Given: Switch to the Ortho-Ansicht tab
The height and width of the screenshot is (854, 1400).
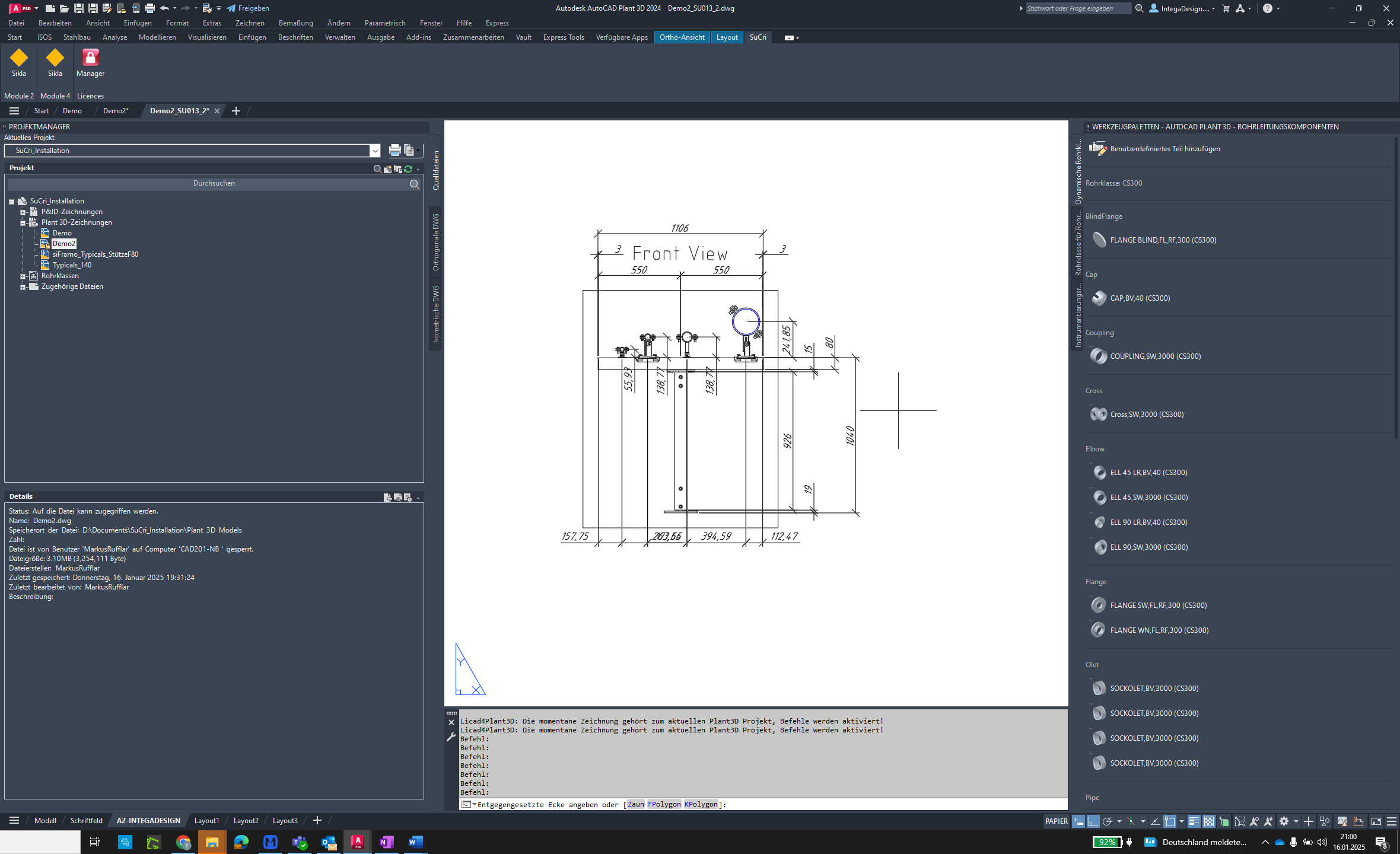Looking at the screenshot, I should [683, 37].
